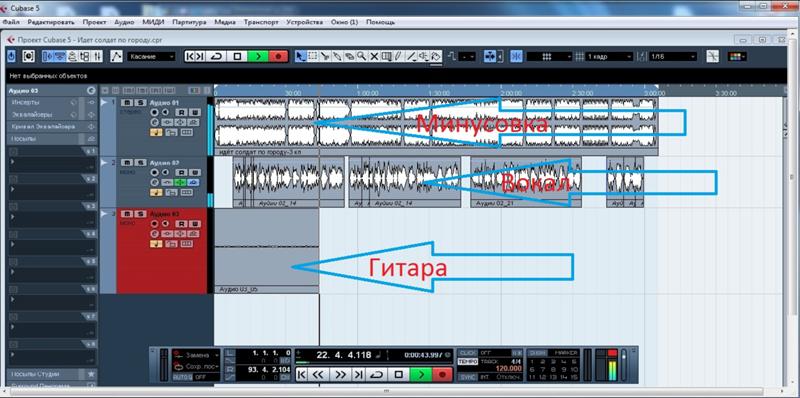Open the Транспорт menu
800x398 pixels.
(261, 22)
